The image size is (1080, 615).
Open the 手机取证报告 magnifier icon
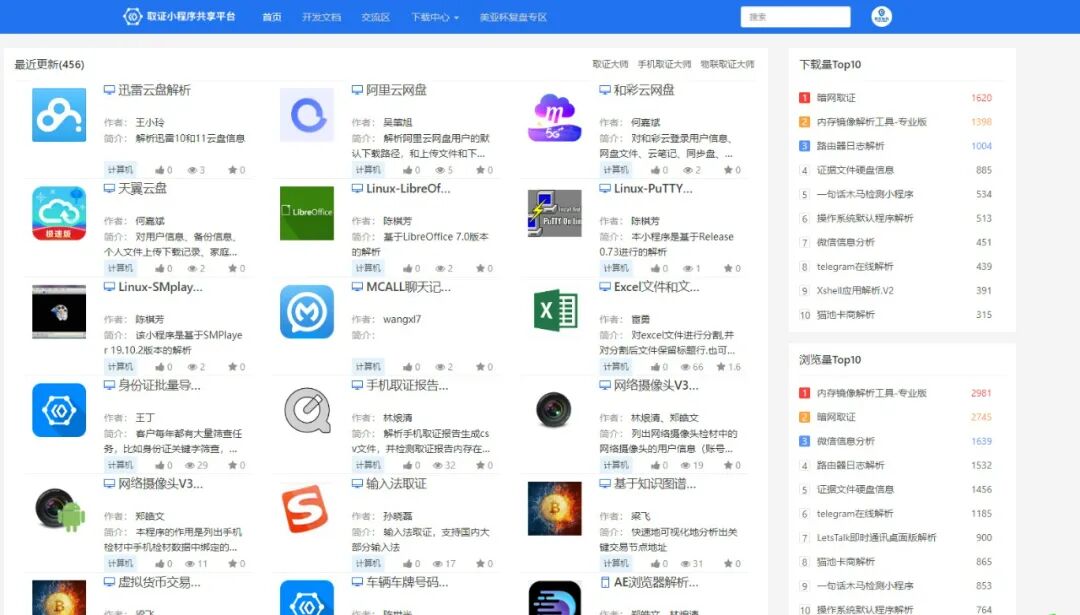pyautogui.click(x=307, y=410)
